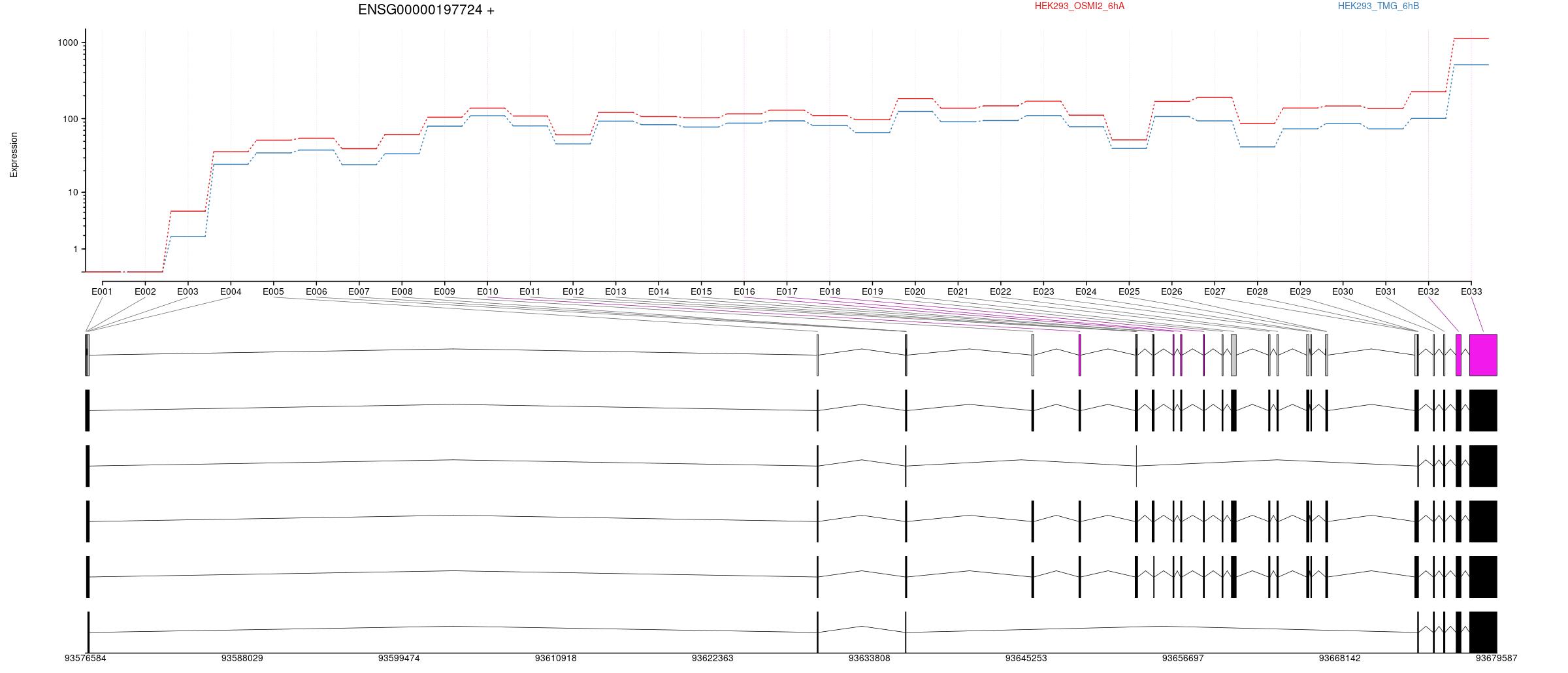1568x673 pixels.
Task: Click exon label E015
Action: pos(701,291)
